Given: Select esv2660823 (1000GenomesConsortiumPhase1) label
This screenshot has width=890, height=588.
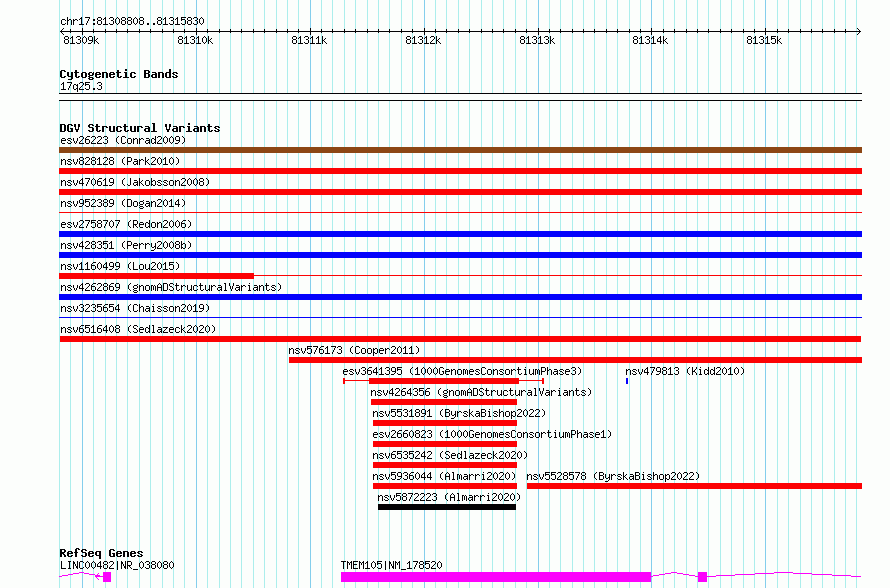Looking at the screenshot, I should click(492, 434).
